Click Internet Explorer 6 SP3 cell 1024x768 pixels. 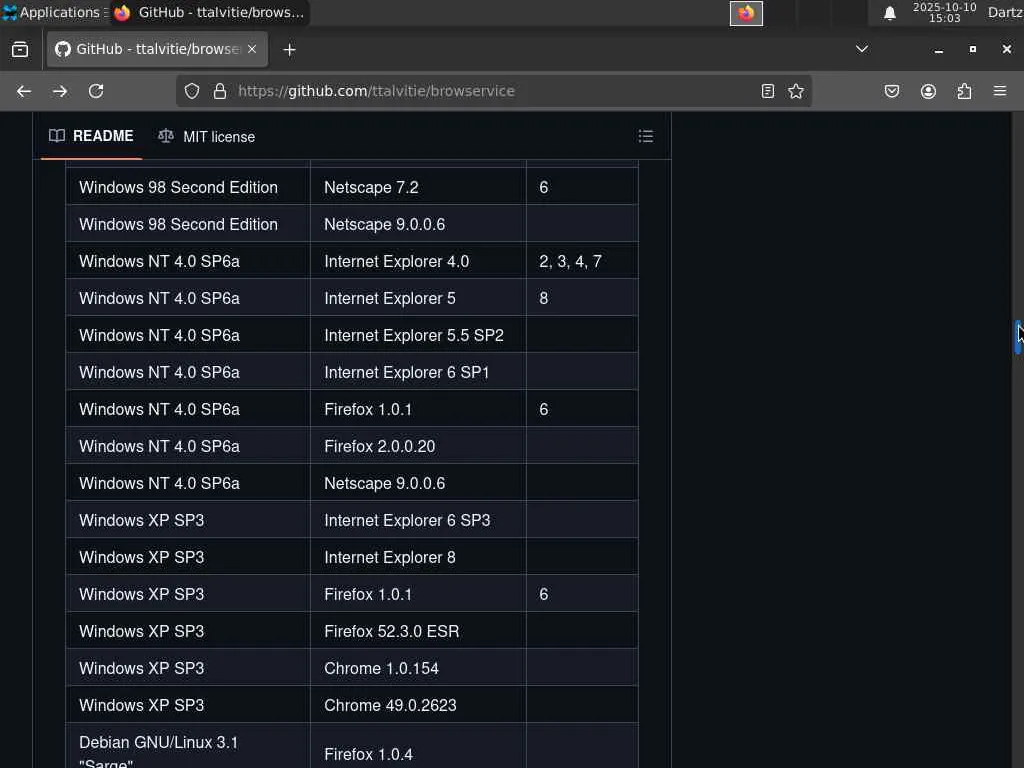(x=418, y=520)
